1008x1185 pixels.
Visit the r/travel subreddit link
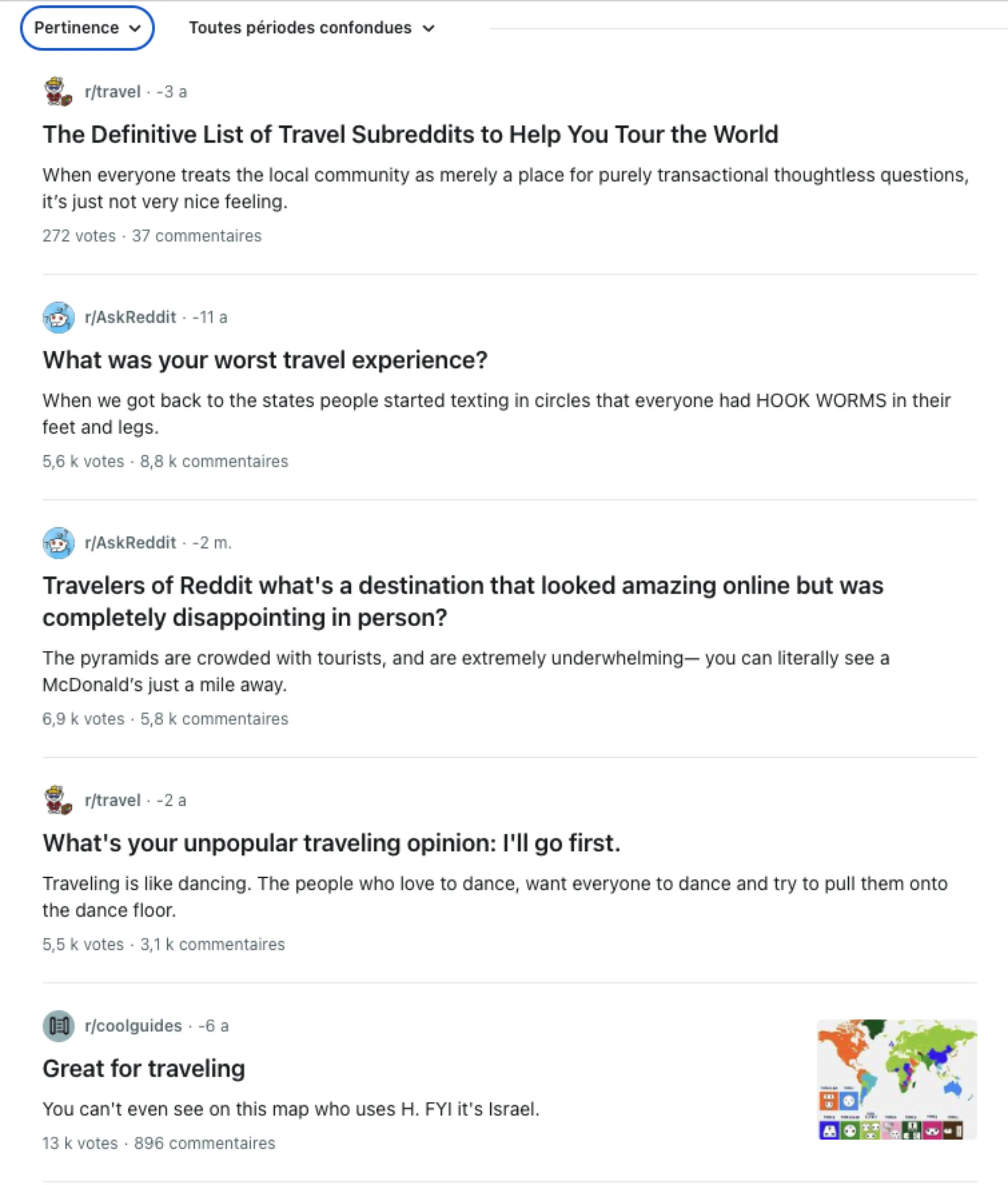point(112,92)
